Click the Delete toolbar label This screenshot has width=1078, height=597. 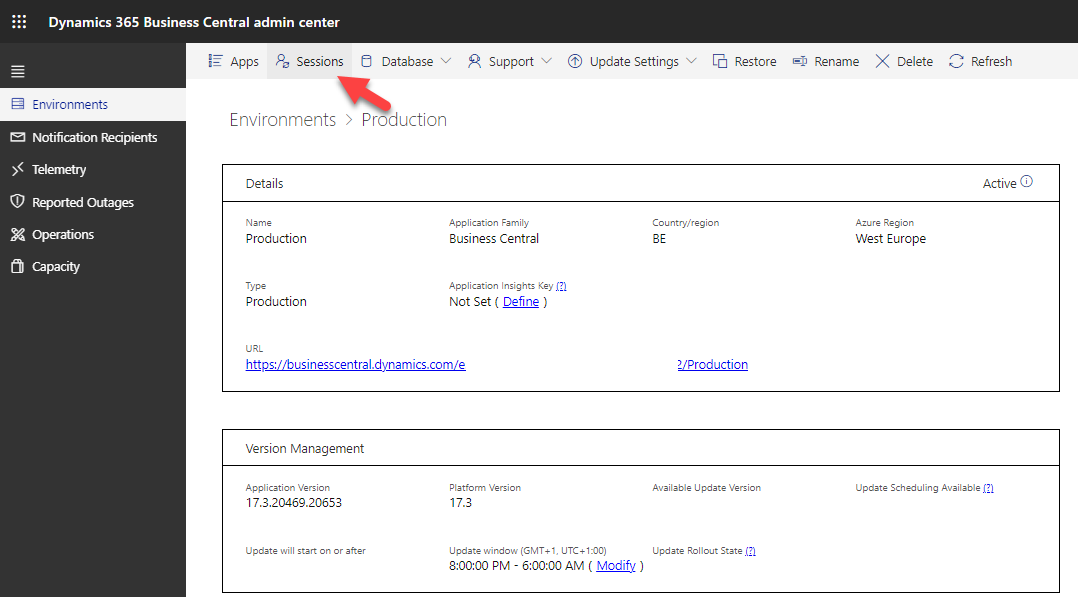click(x=914, y=62)
